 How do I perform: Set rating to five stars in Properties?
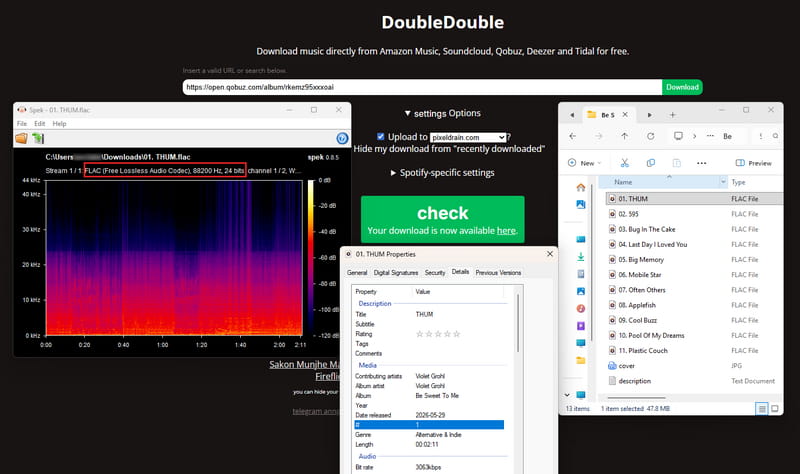457,334
